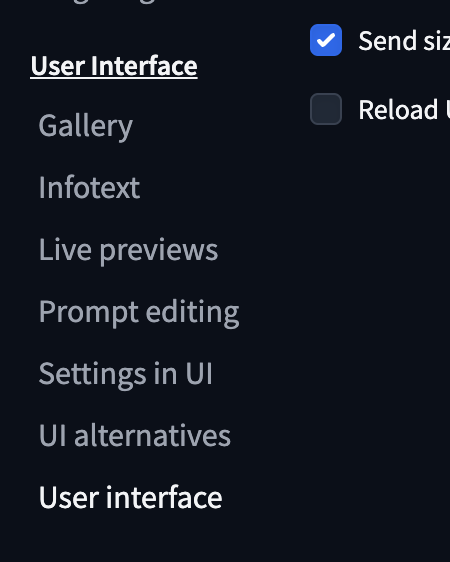Show the UI alternatives settings

tap(134, 435)
